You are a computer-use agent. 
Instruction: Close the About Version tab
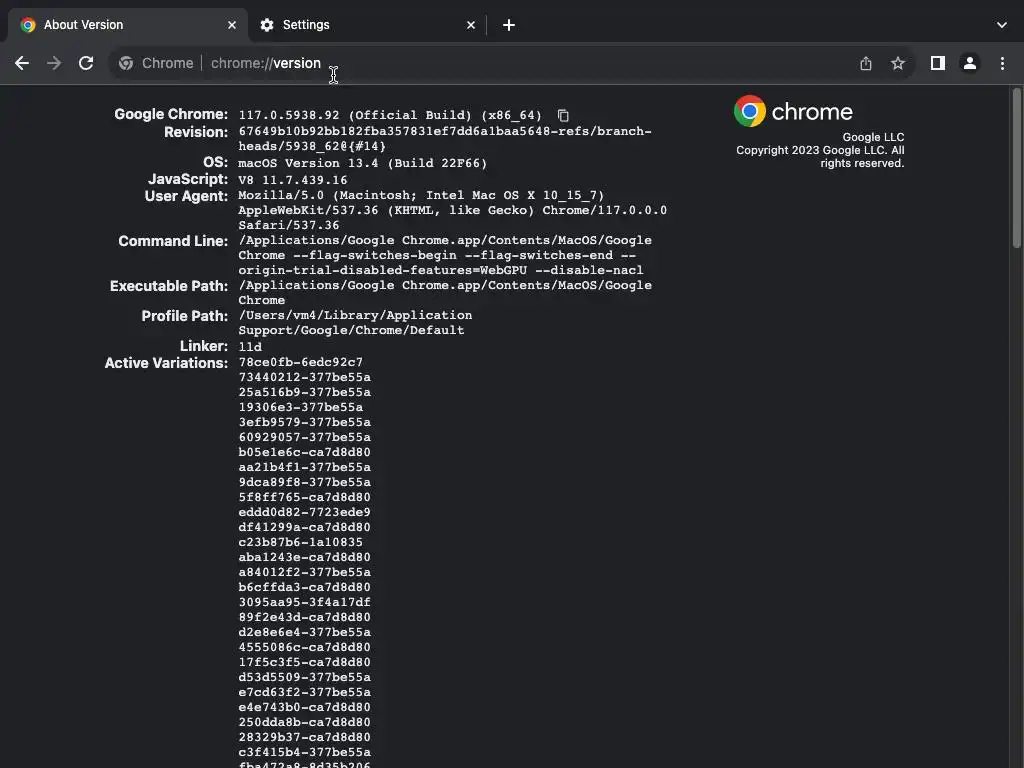[x=232, y=25]
